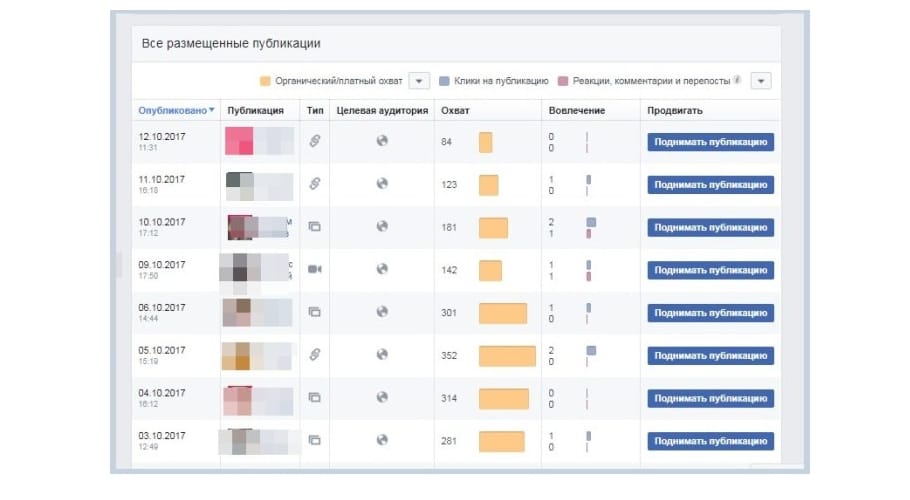
Task: Click Вовлечение column header
Action: tap(577, 110)
